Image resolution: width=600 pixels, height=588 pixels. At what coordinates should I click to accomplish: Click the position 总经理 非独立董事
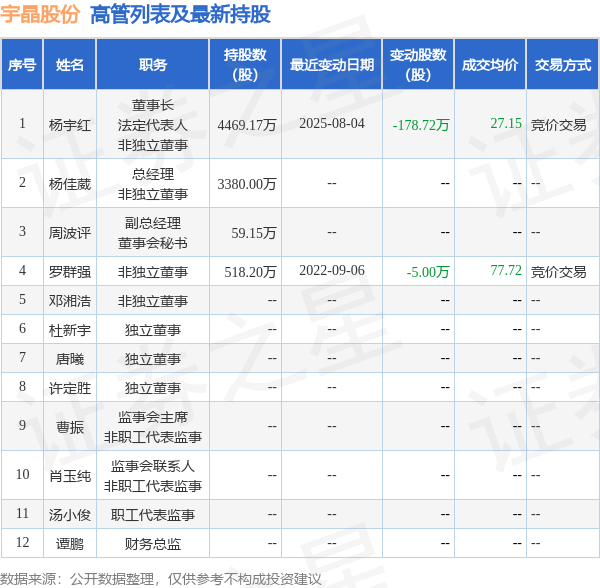tap(153, 184)
